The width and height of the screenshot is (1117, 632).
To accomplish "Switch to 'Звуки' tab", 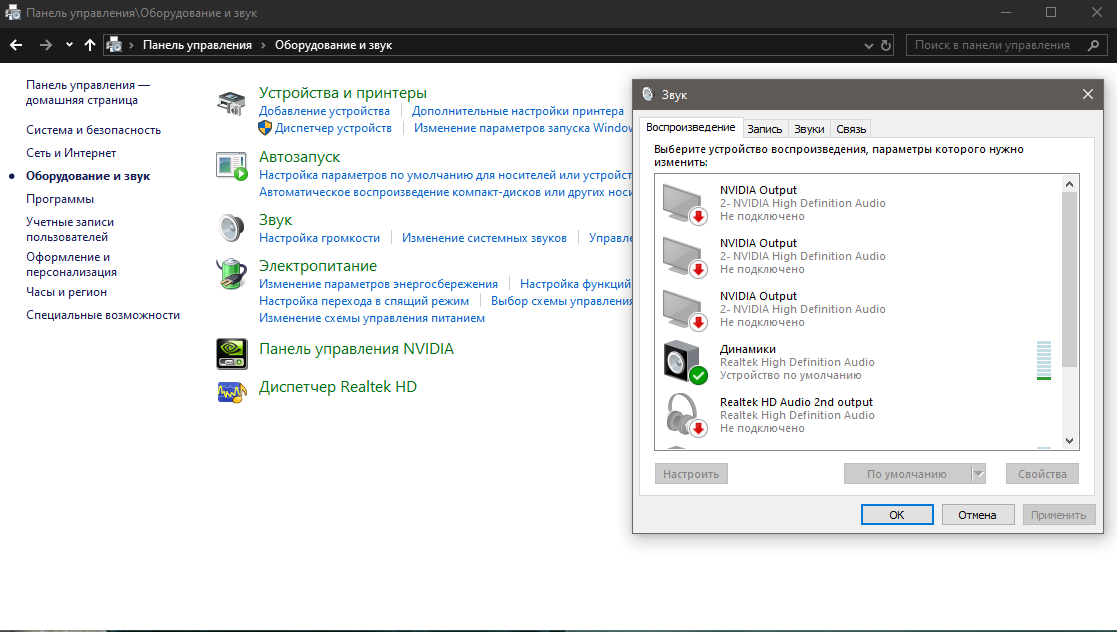I will click(809, 129).
